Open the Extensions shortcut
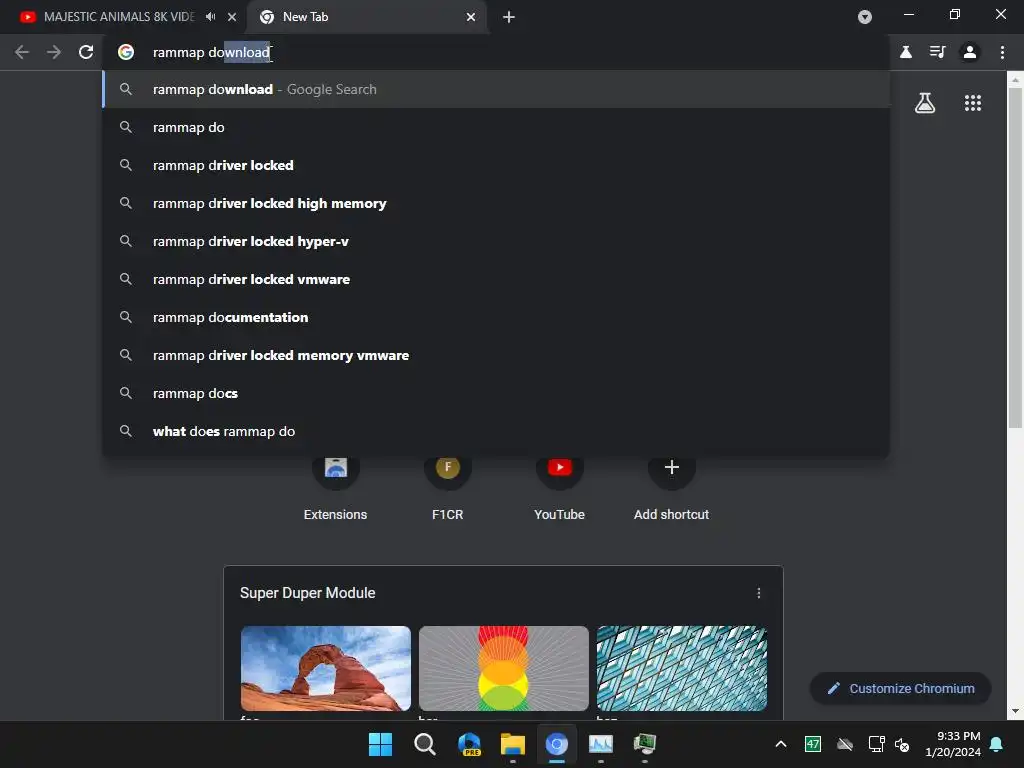 click(336, 487)
